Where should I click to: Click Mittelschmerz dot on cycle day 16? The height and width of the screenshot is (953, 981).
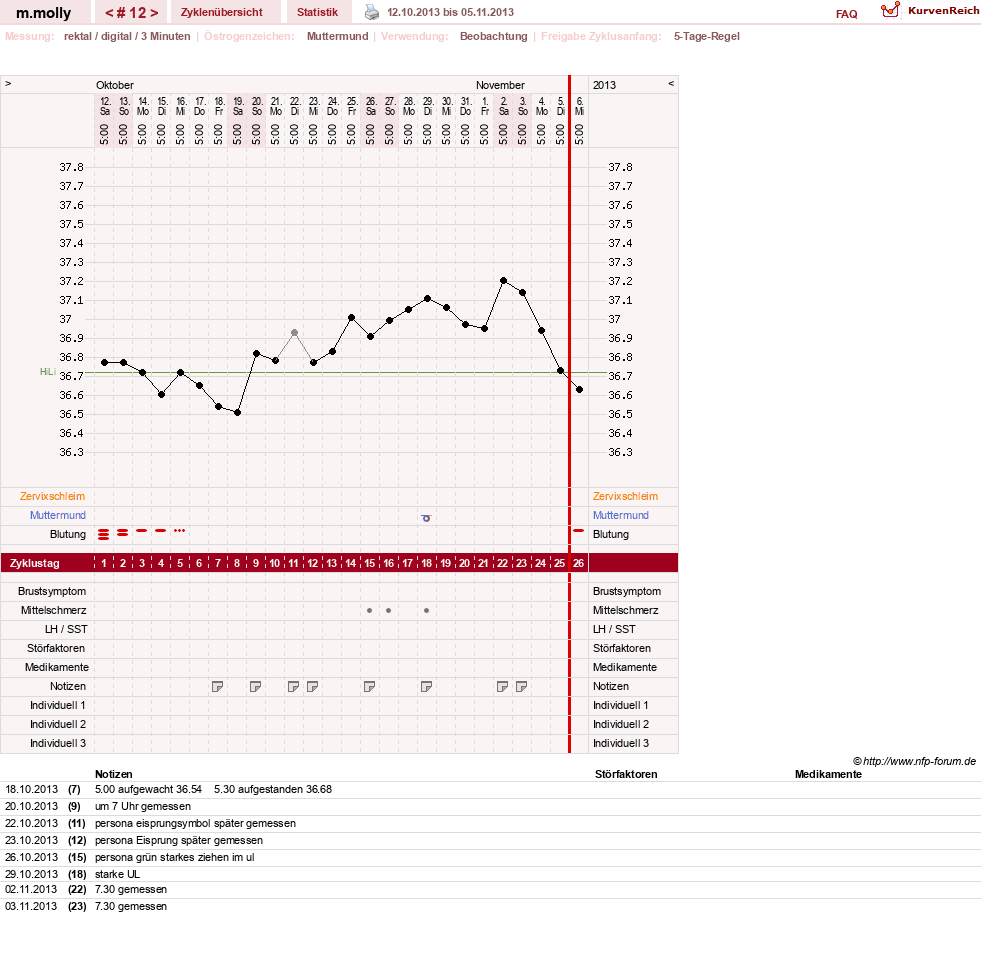tap(389, 610)
